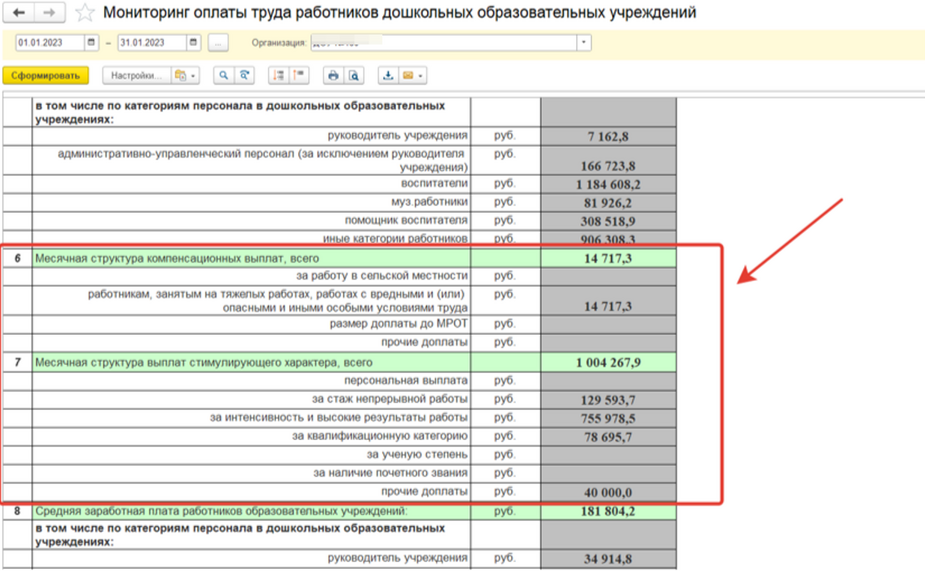Collapse all report groups icon

[298, 76]
